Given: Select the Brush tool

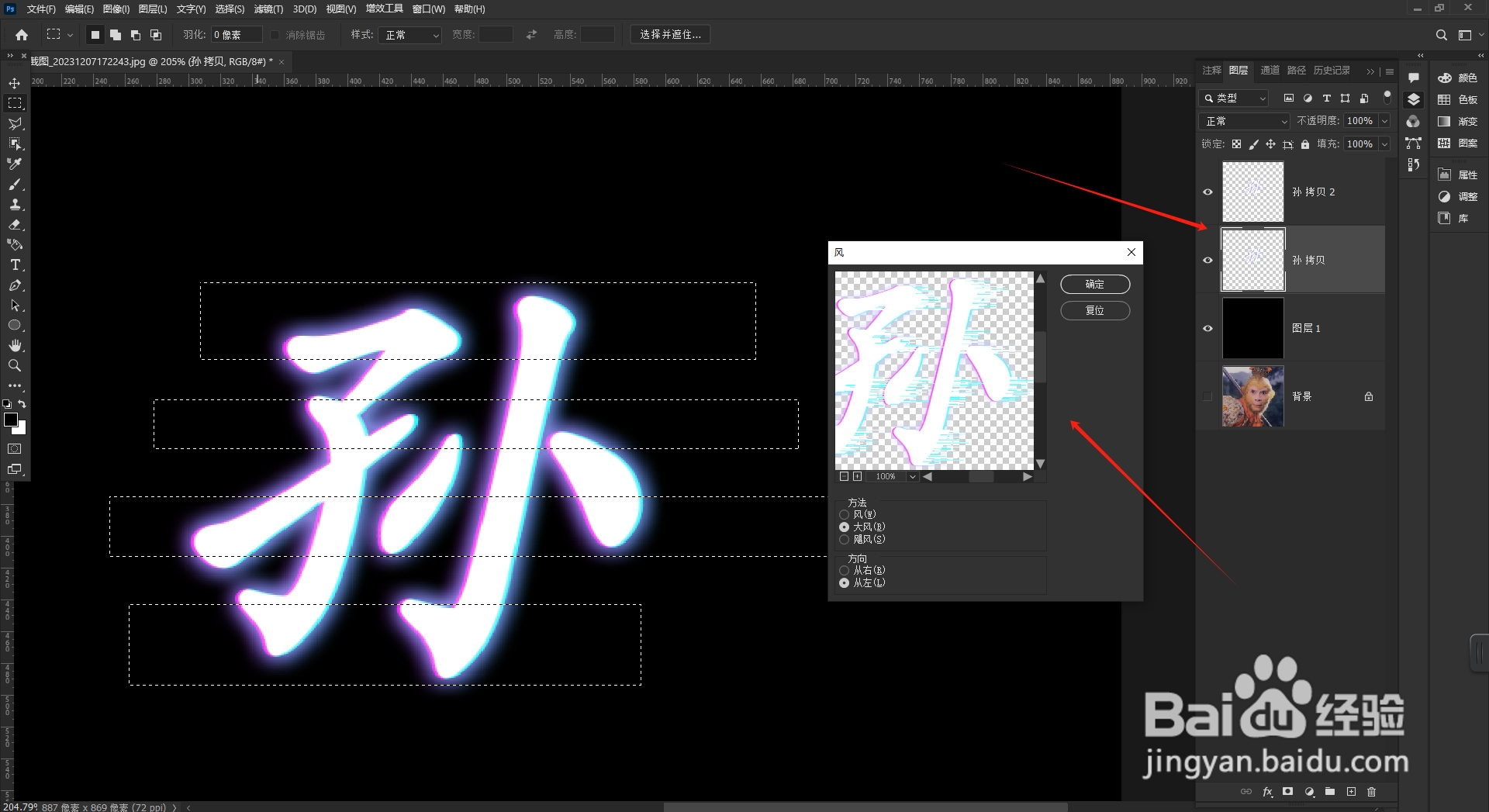Looking at the screenshot, I should (15, 185).
